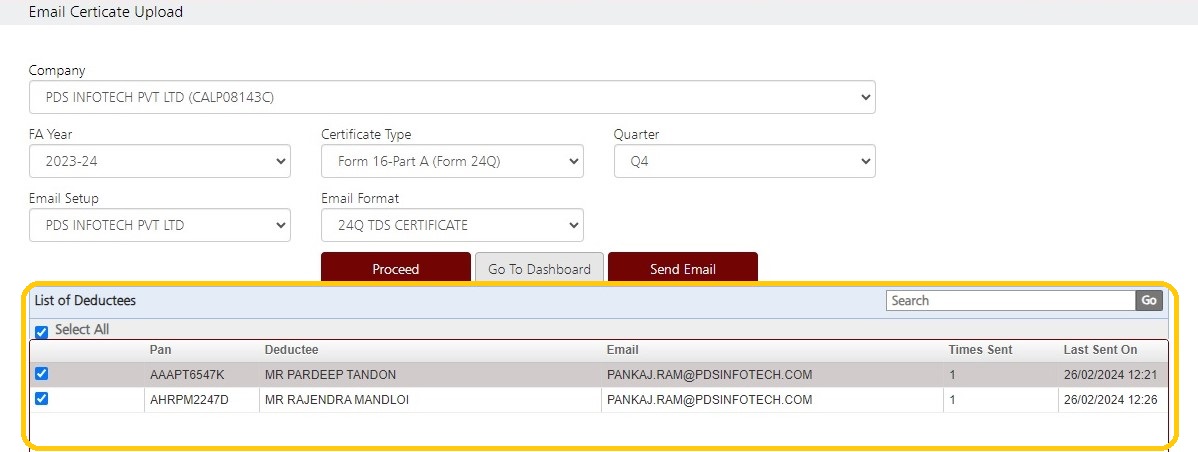Click deductee name MR RAJENDRA MANDLOI
This screenshot has width=1198, height=452.
click(x=337, y=399)
